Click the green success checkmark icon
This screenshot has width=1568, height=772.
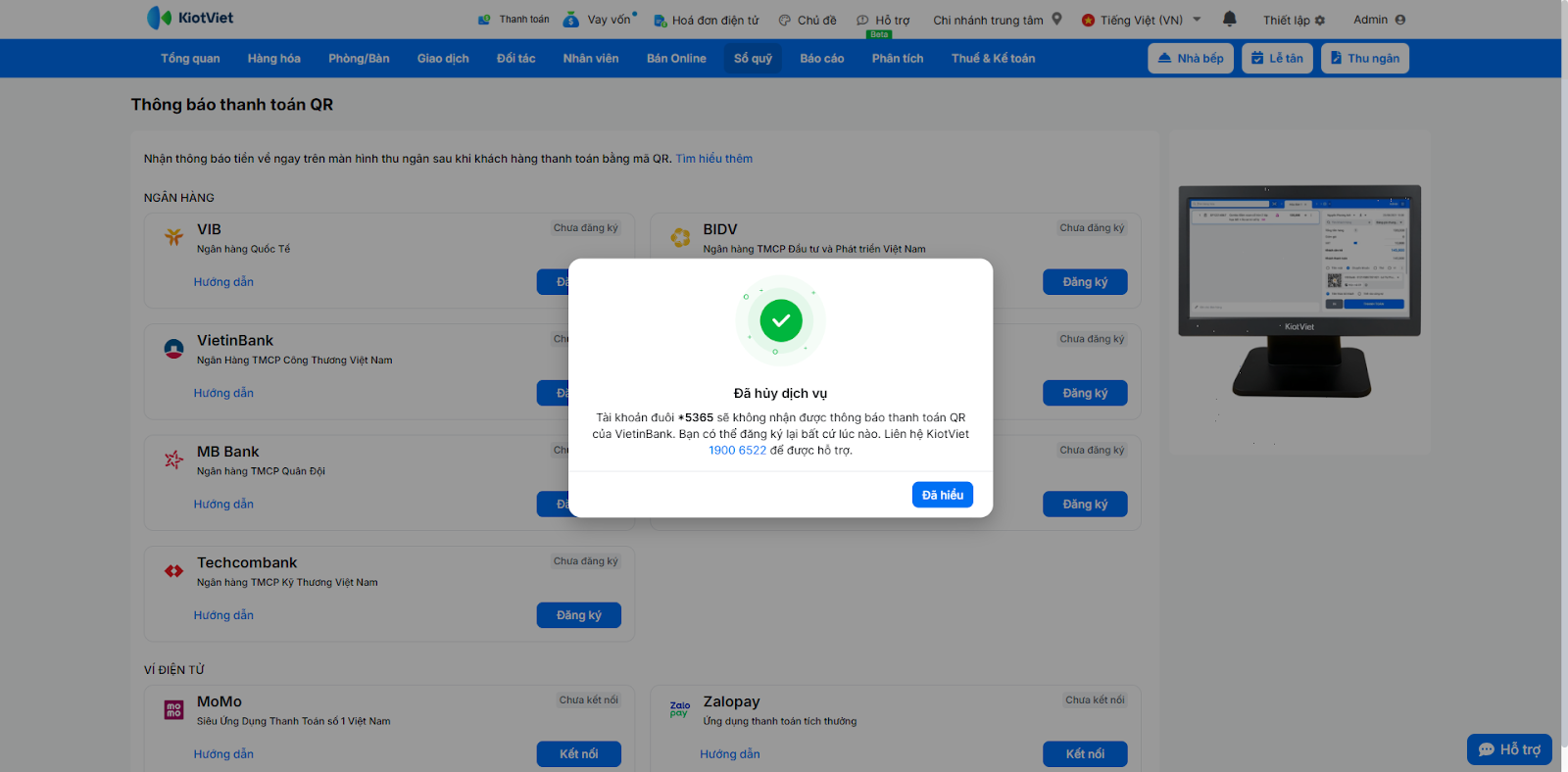coord(781,320)
